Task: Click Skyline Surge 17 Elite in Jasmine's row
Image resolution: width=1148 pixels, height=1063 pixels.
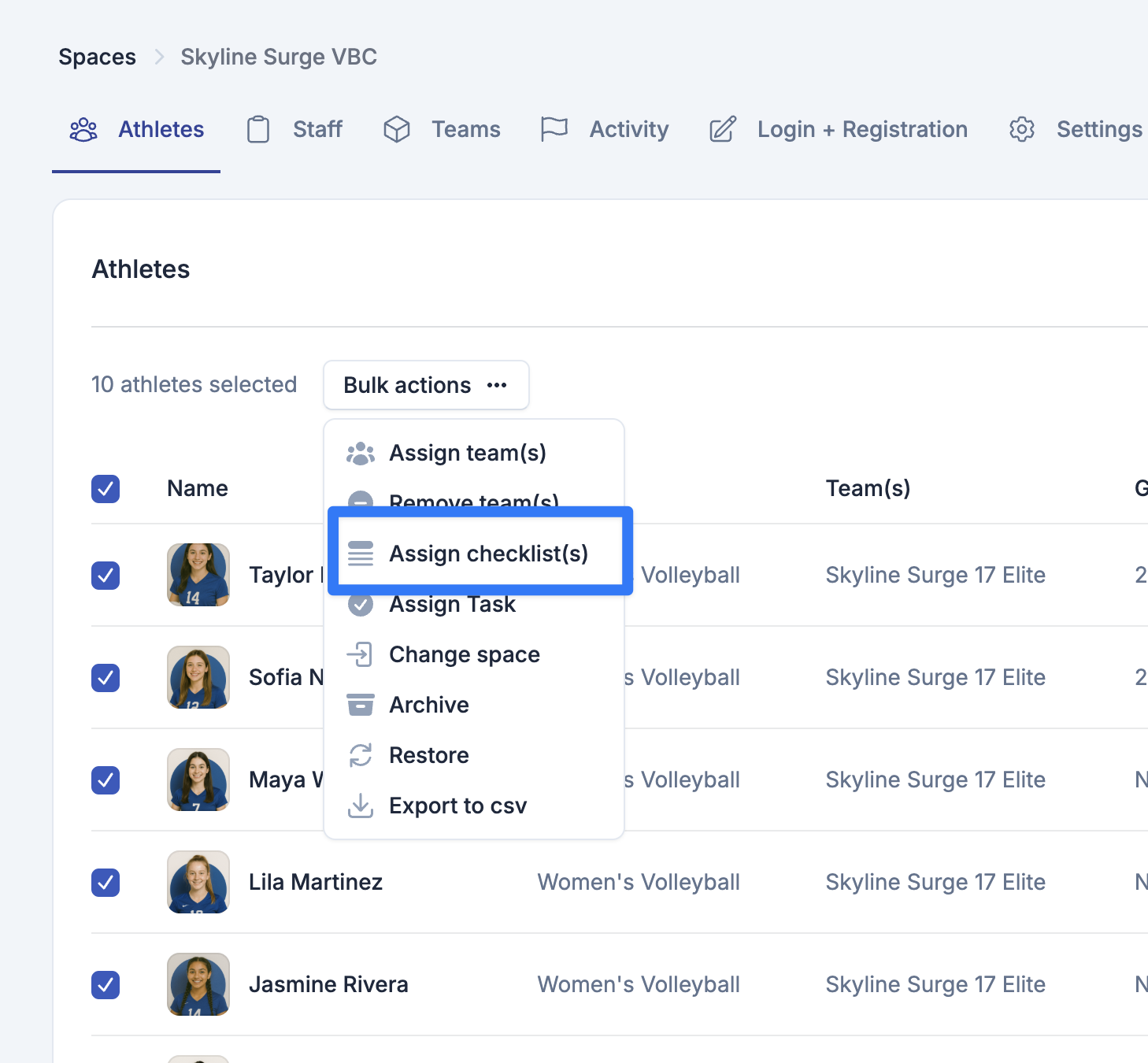Action: (935, 984)
